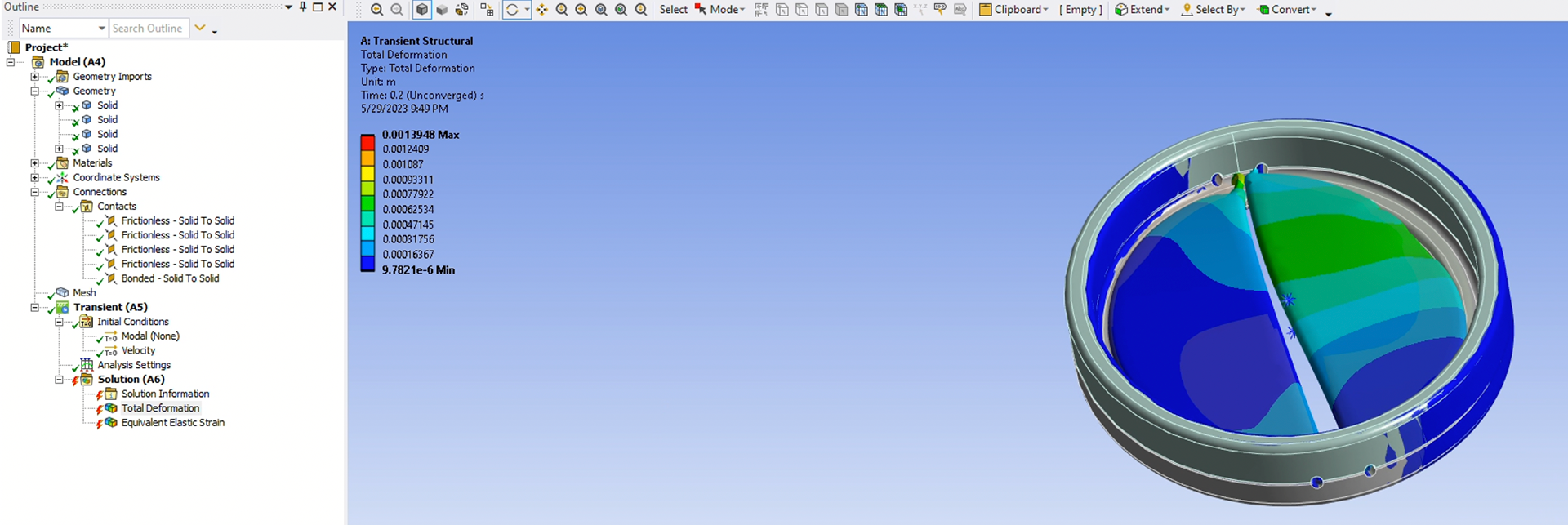The height and width of the screenshot is (525, 1568).
Task: Choose the Element selection filter
Action: (901, 10)
